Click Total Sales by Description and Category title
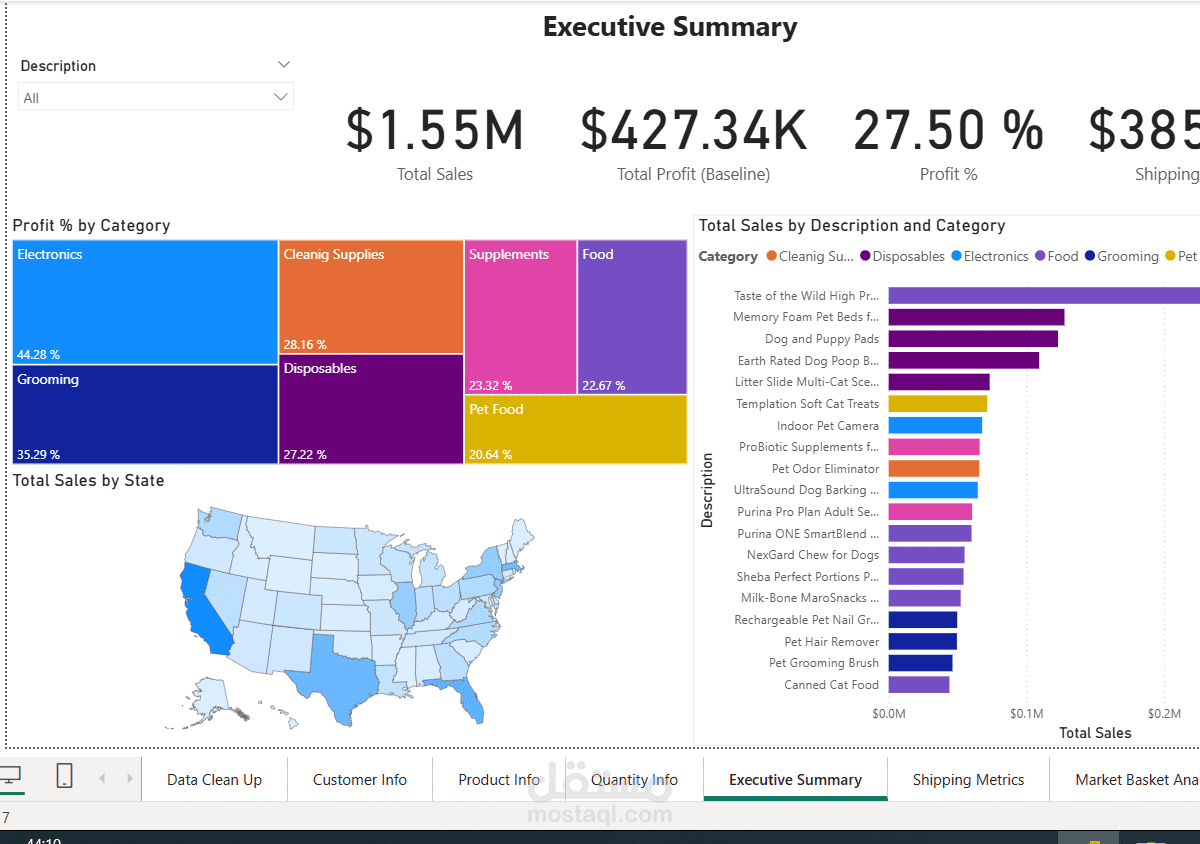This screenshot has height=844, width=1200. click(852, 226)
